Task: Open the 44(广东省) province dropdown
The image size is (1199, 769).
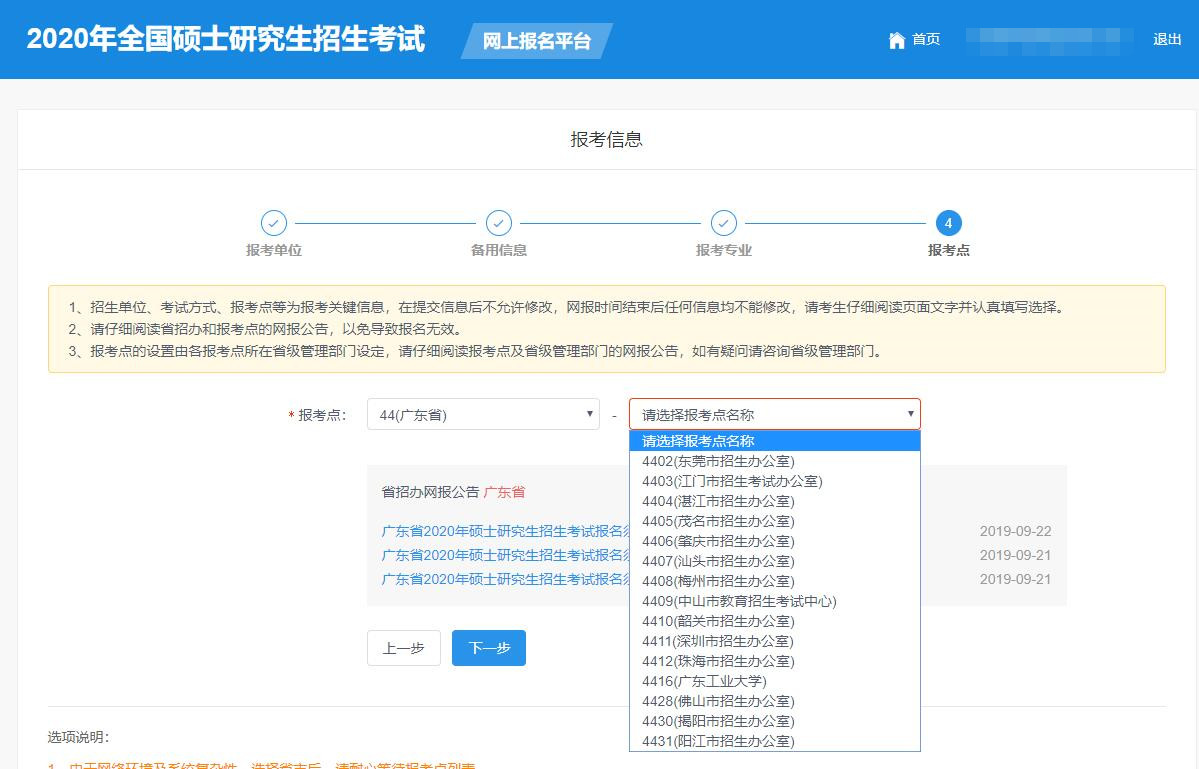Action: click(x=482, y=413)
